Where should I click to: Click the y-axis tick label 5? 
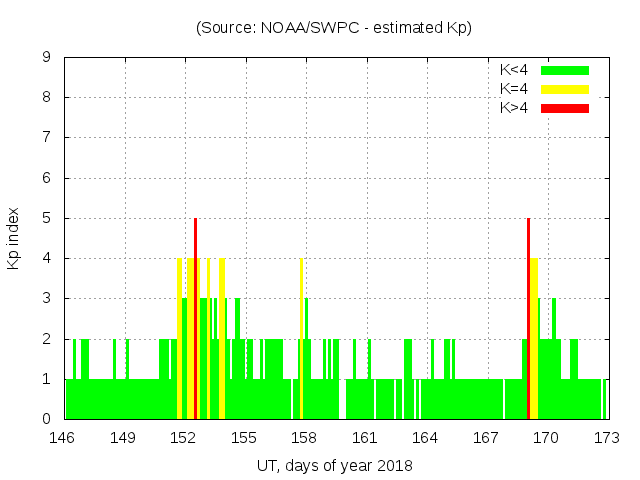point(46,218)
